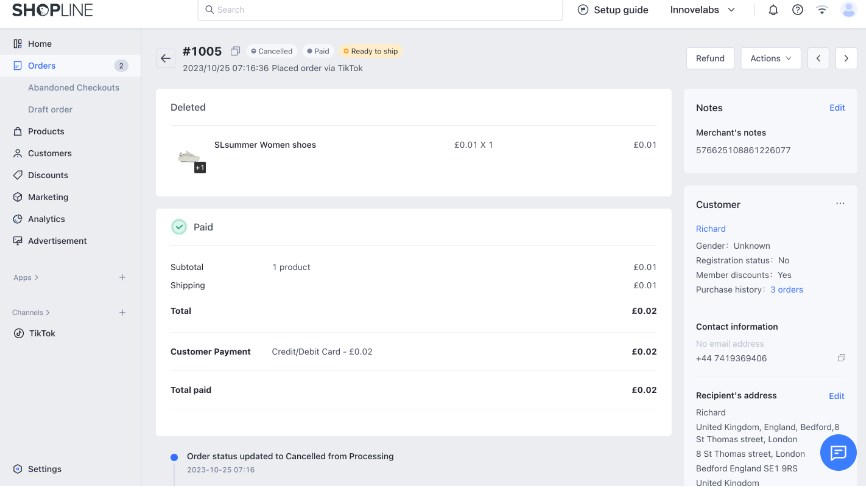This screenshot has height=488, width=866.
Task: Click the back arrow beside order #1005
Action: [166, 58]
